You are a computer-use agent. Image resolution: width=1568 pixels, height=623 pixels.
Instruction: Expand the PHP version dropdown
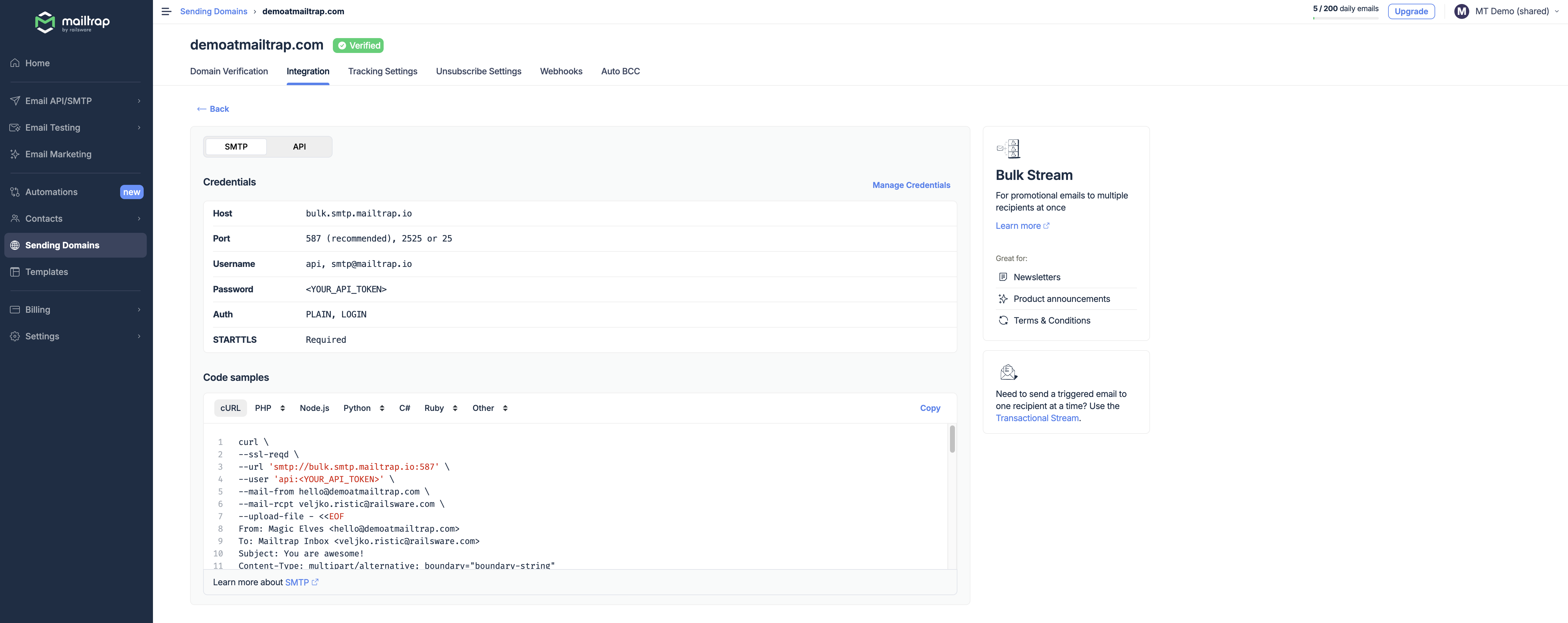[x=270, y=408]
